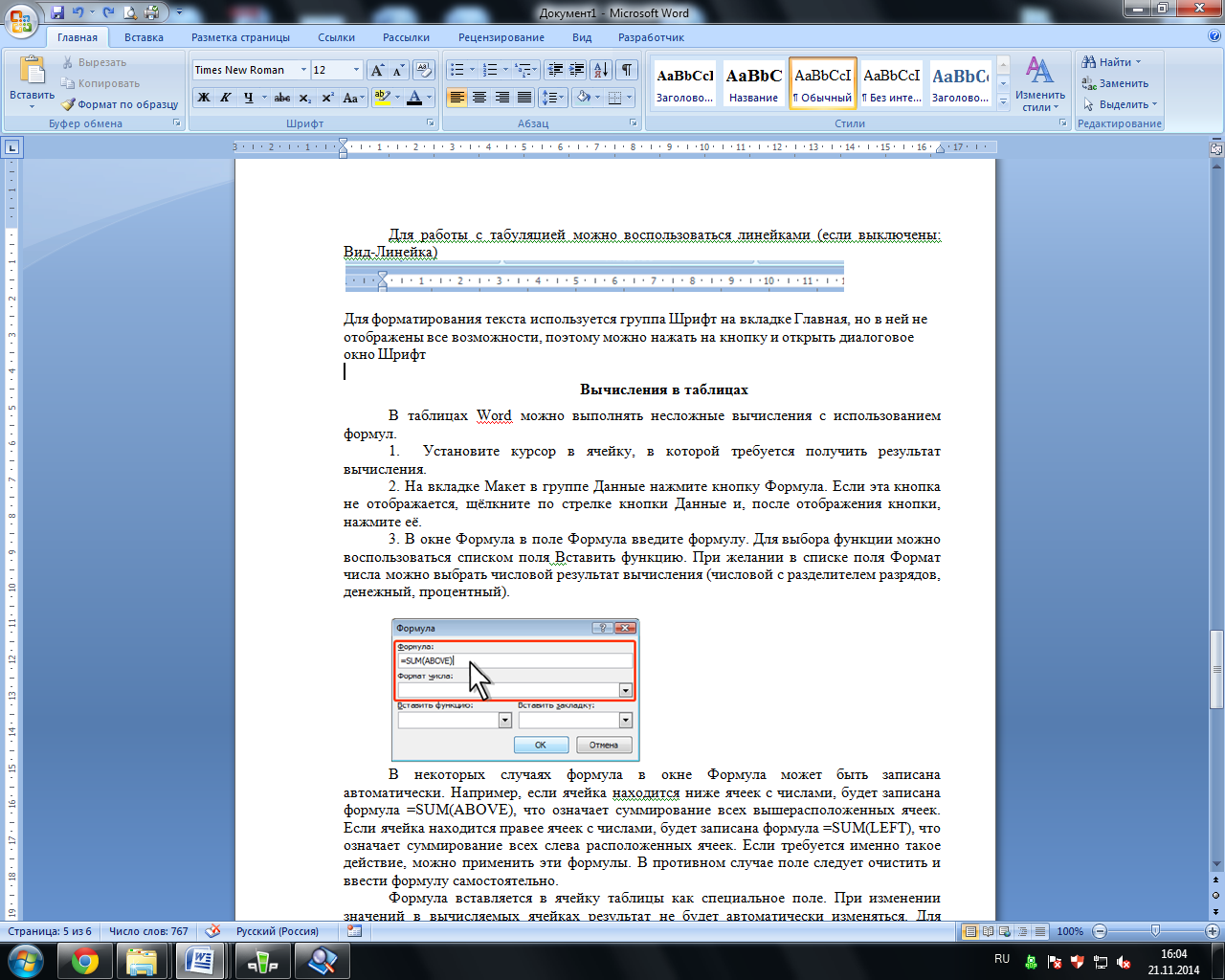Viewport: 1225px width, 980px height.
Task: Open the font name dropdown Times New Roman
Action: tap(303, 70)
